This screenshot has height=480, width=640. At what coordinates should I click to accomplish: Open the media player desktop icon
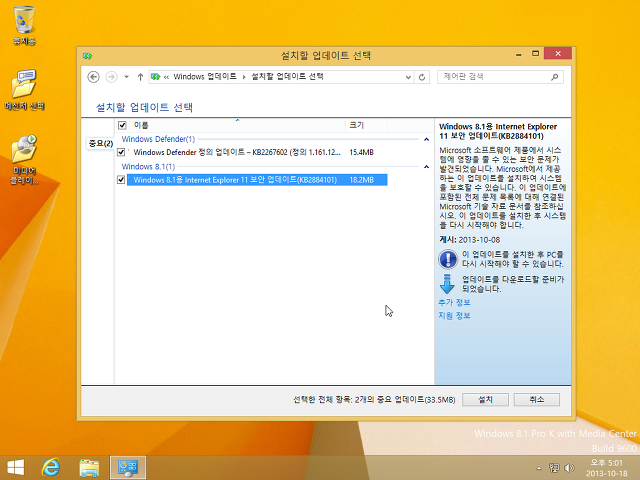(x=24, y=159)
